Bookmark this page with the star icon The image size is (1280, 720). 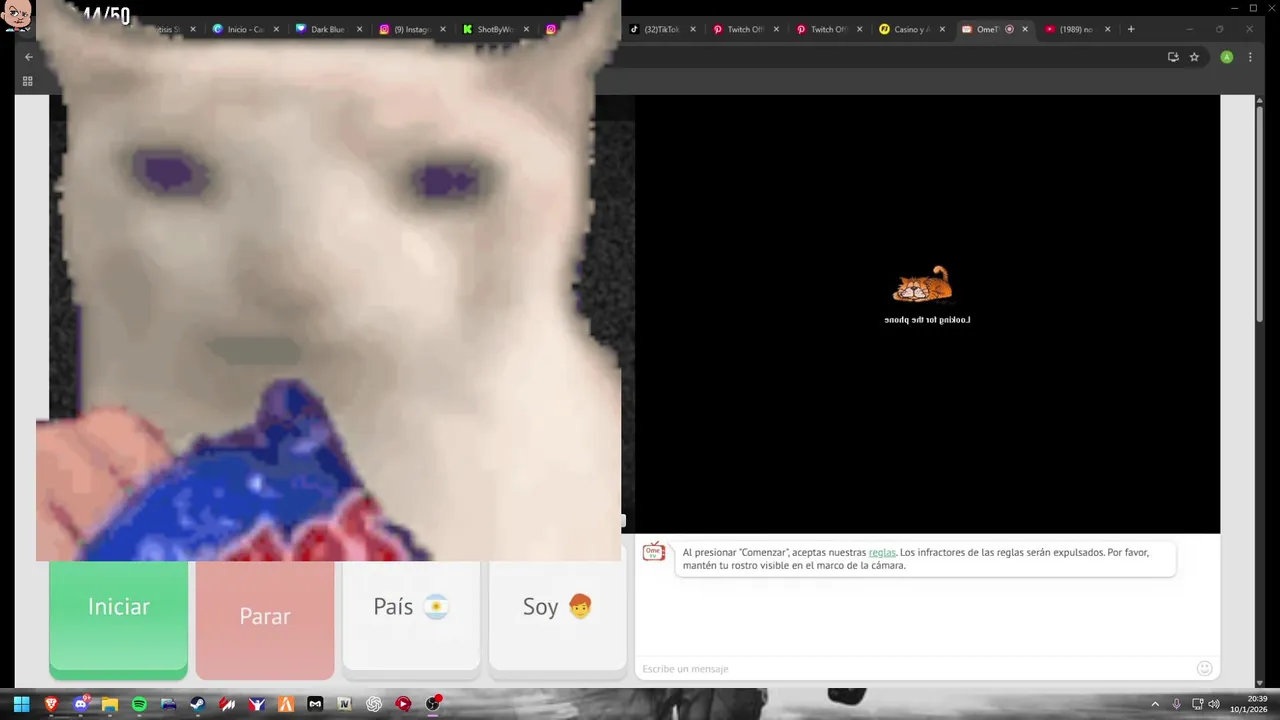1194,57
